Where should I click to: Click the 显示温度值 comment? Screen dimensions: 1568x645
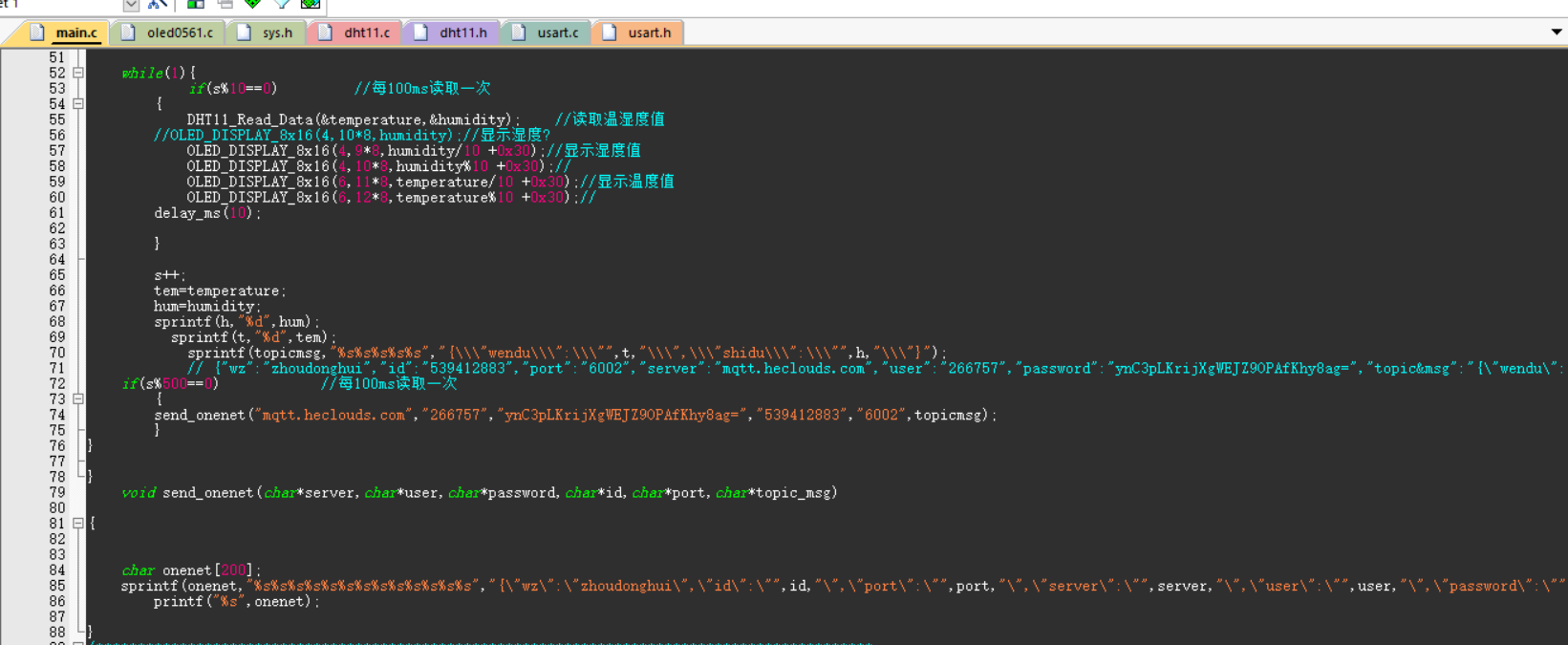(627, 182)
